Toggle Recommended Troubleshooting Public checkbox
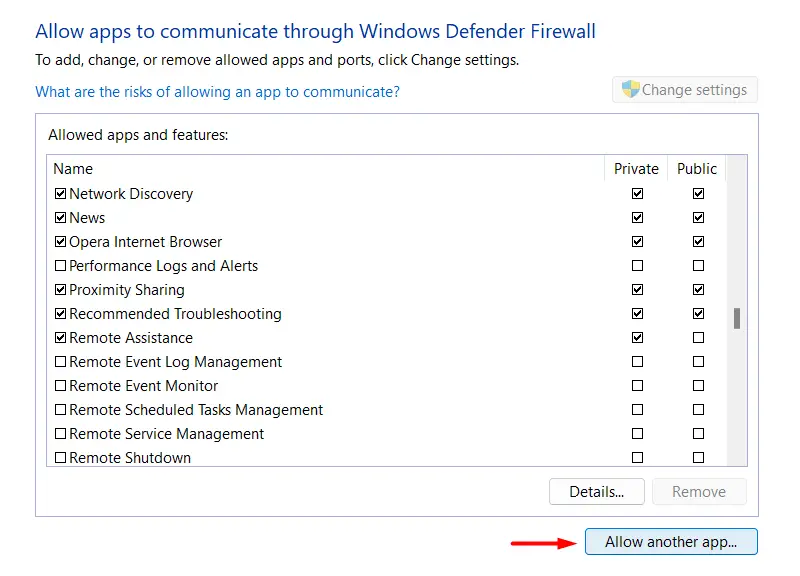 [x=698, y=314]
